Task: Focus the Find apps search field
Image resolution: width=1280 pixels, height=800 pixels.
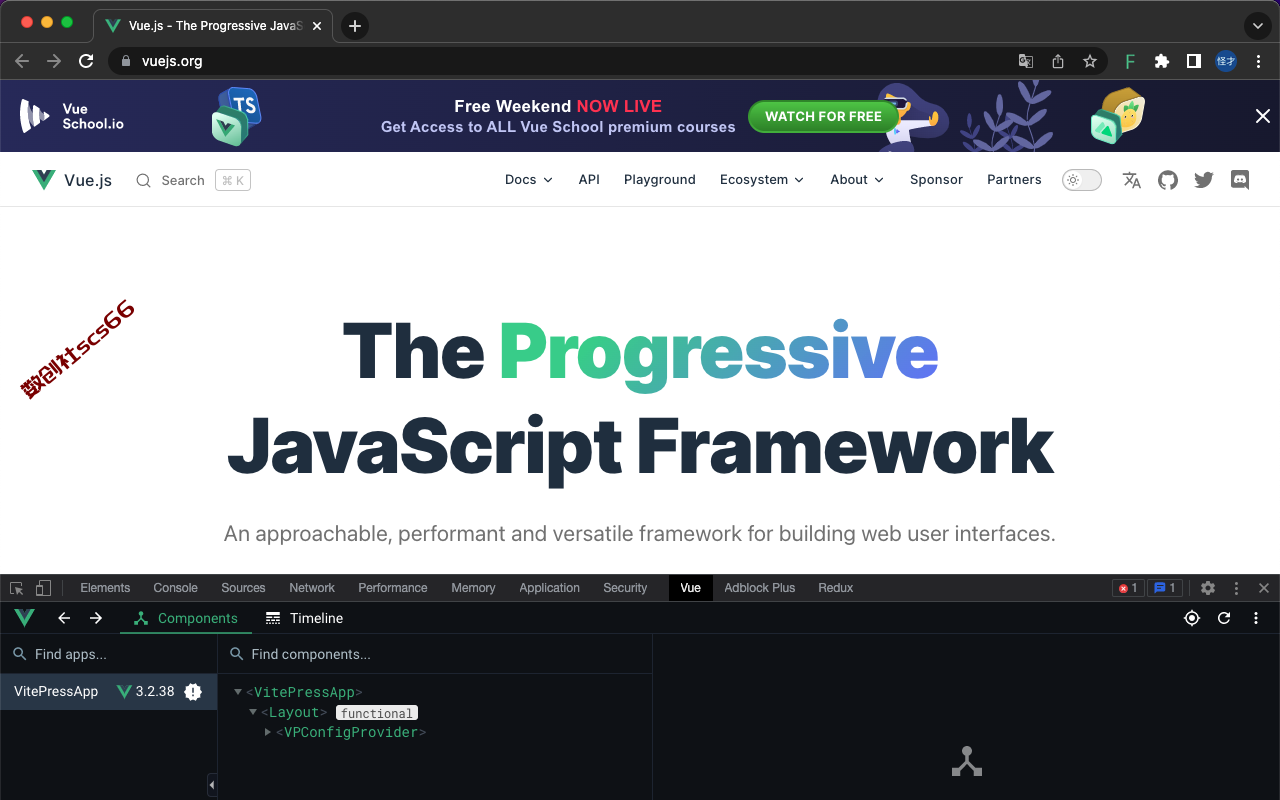Action: (108, 654)
